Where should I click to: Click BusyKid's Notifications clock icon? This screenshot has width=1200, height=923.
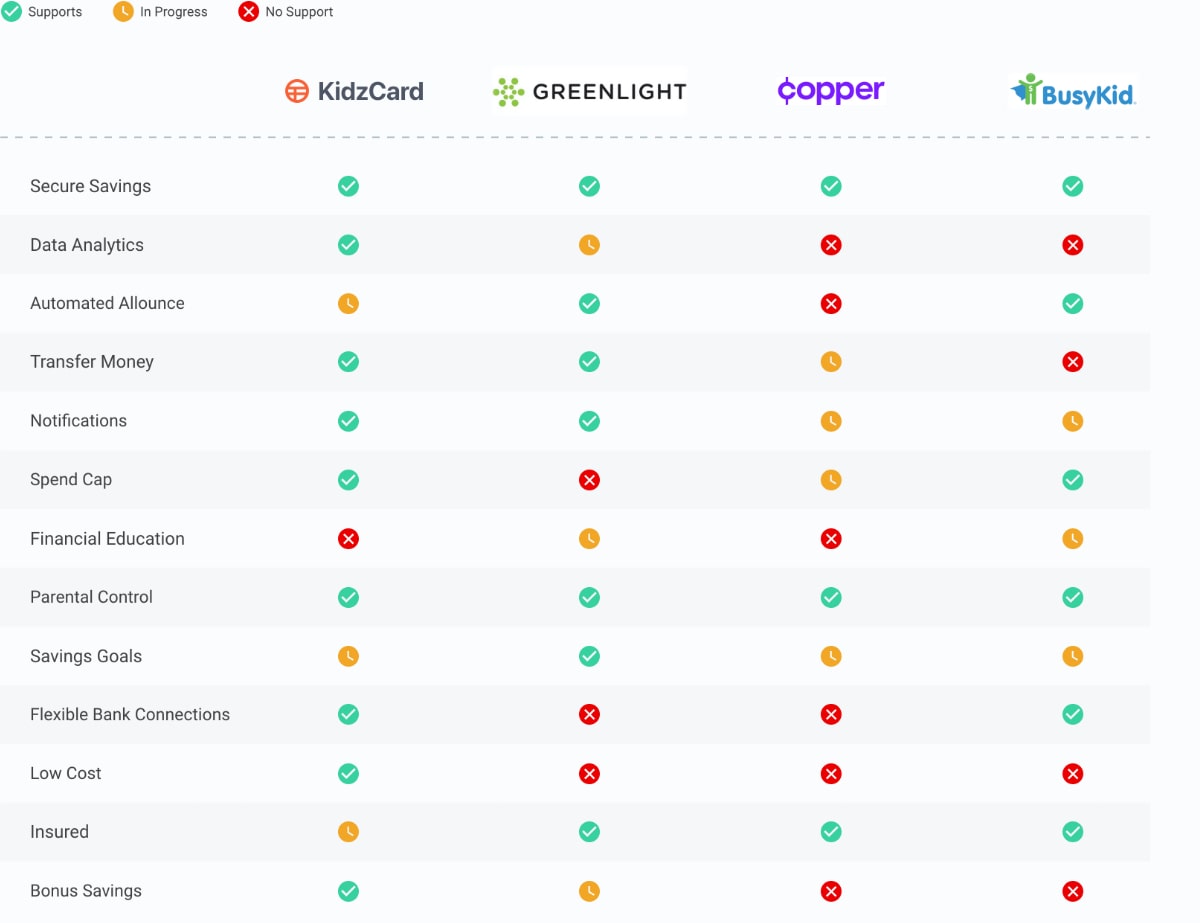click(1073, 421)
